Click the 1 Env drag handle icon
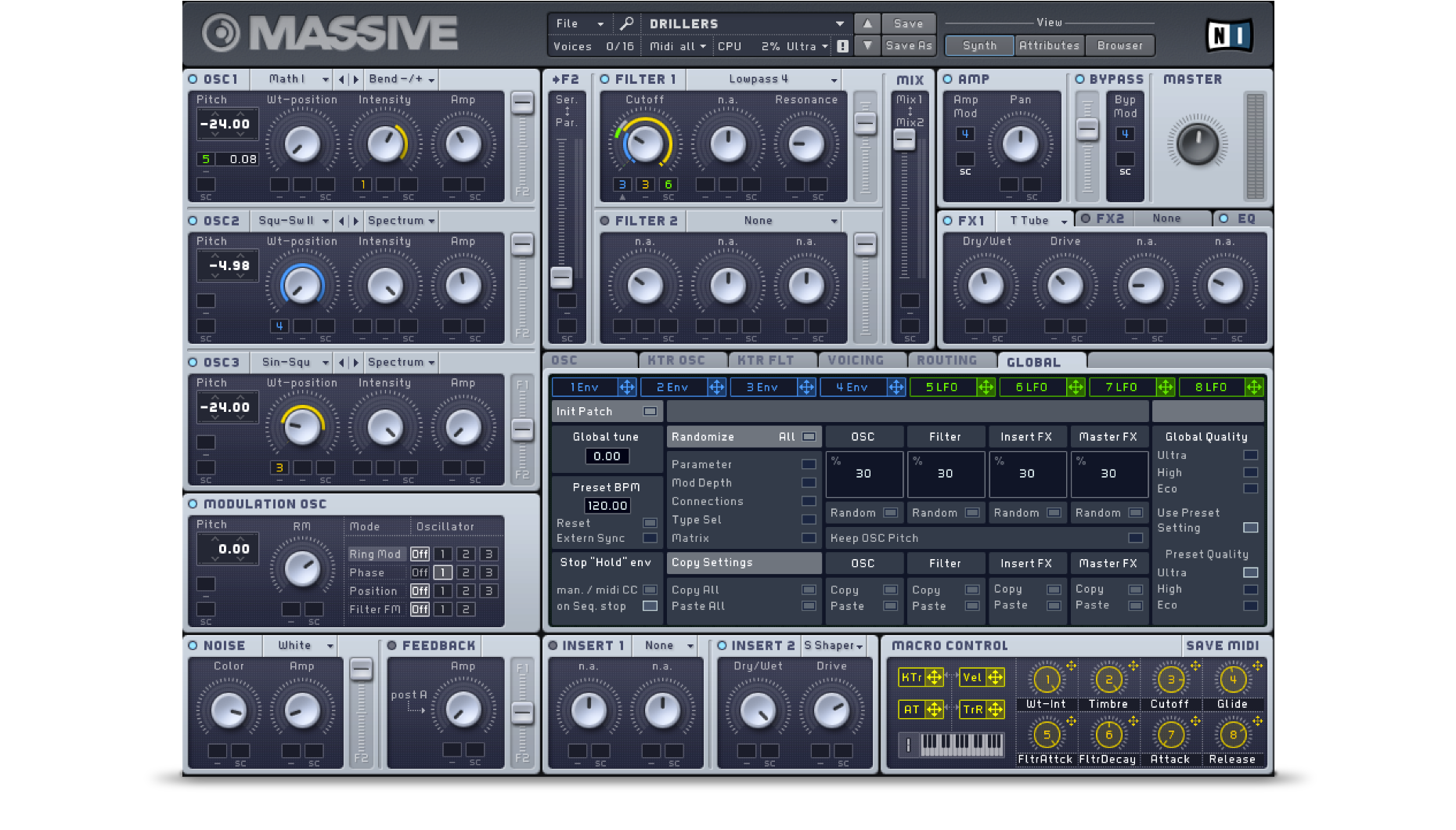The image size is (1456, 830). tap(627, 387)
